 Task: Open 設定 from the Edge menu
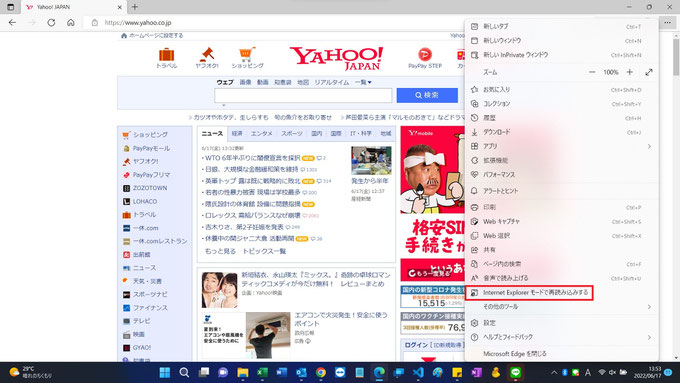click(x=562, y=323)
